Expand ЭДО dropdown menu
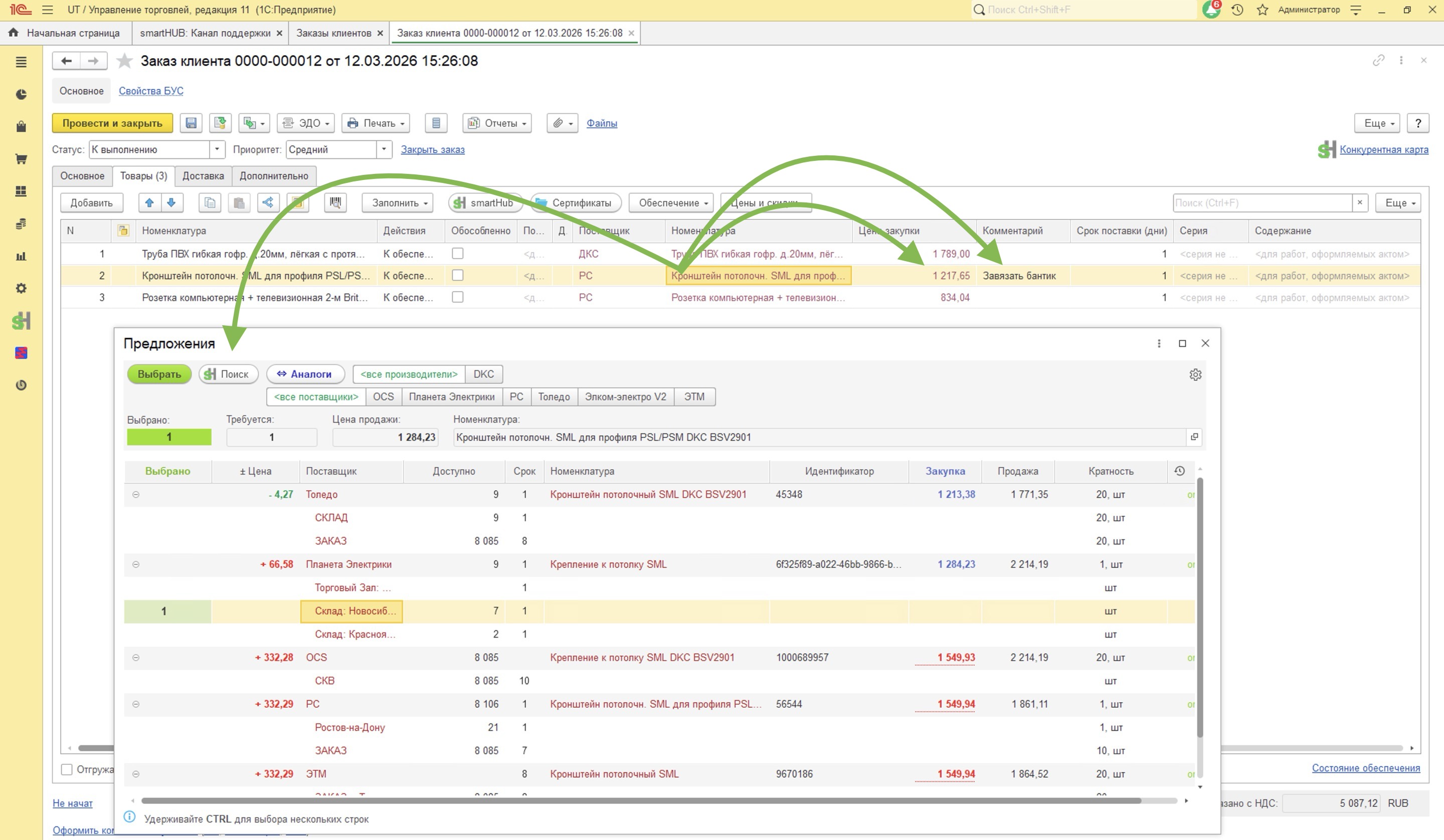Viewport: 1444px width, 840px height. 306,123
